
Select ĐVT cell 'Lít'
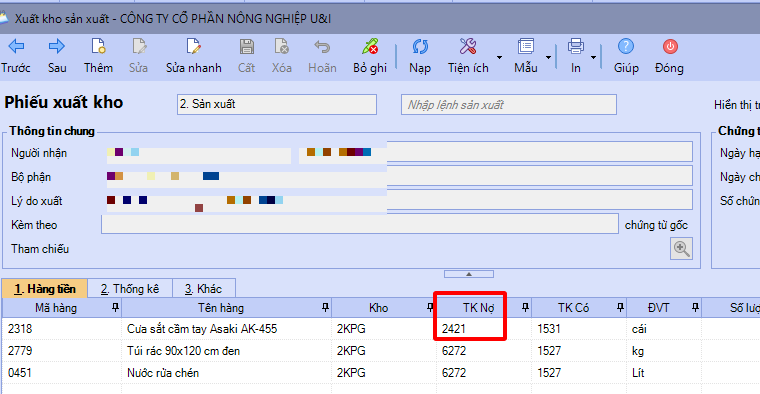(664, 373)
